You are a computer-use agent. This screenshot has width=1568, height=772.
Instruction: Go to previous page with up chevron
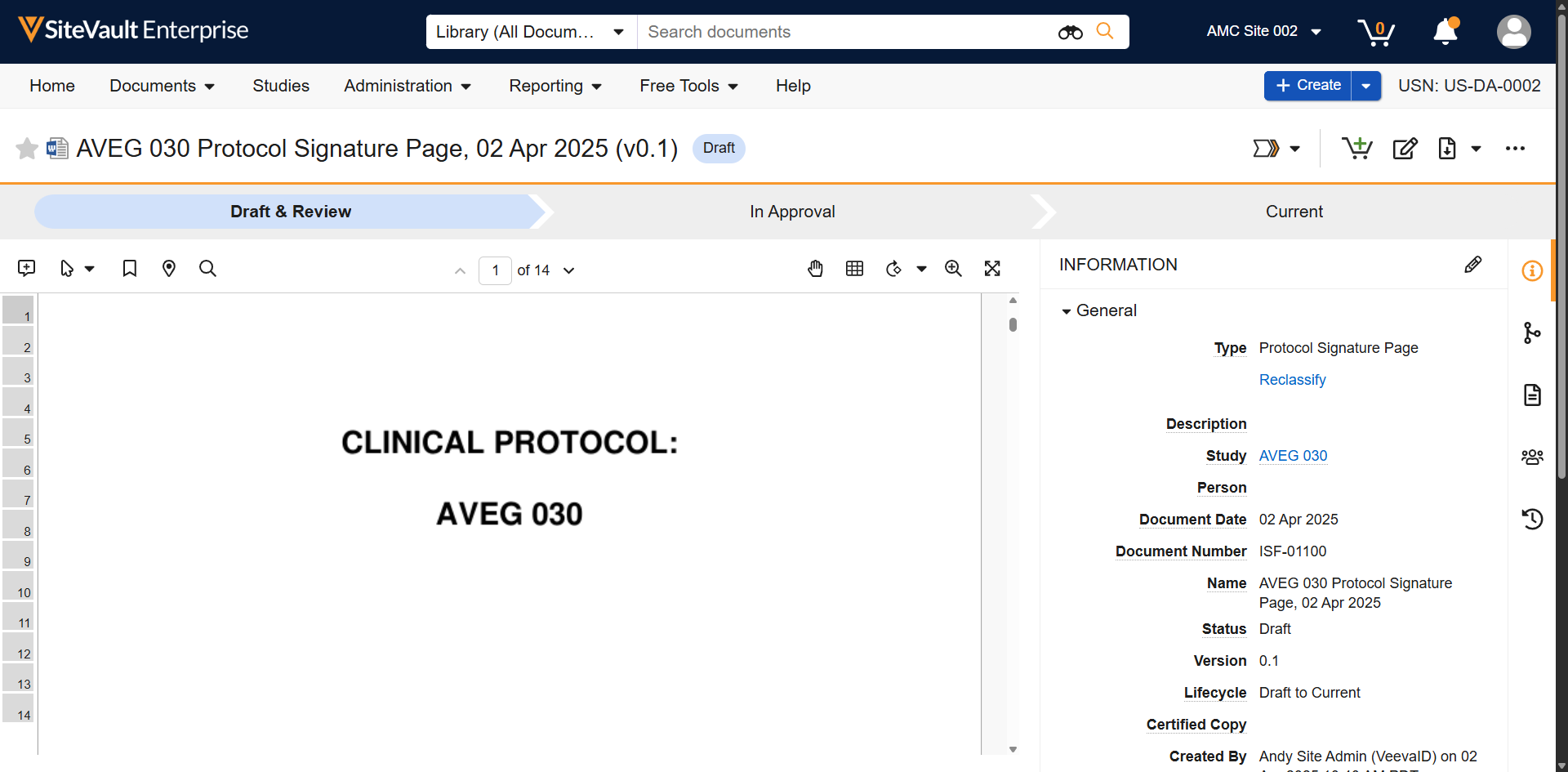460,270
